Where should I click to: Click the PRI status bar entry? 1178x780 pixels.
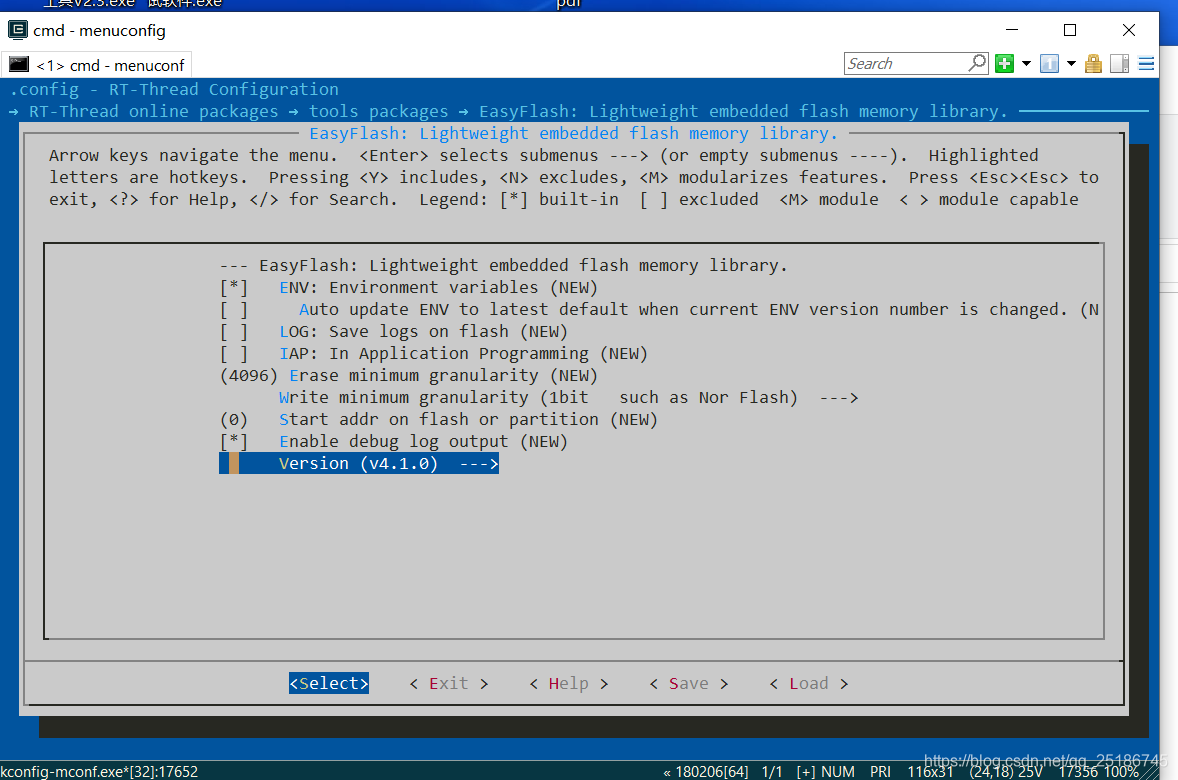tap(880, 772)
